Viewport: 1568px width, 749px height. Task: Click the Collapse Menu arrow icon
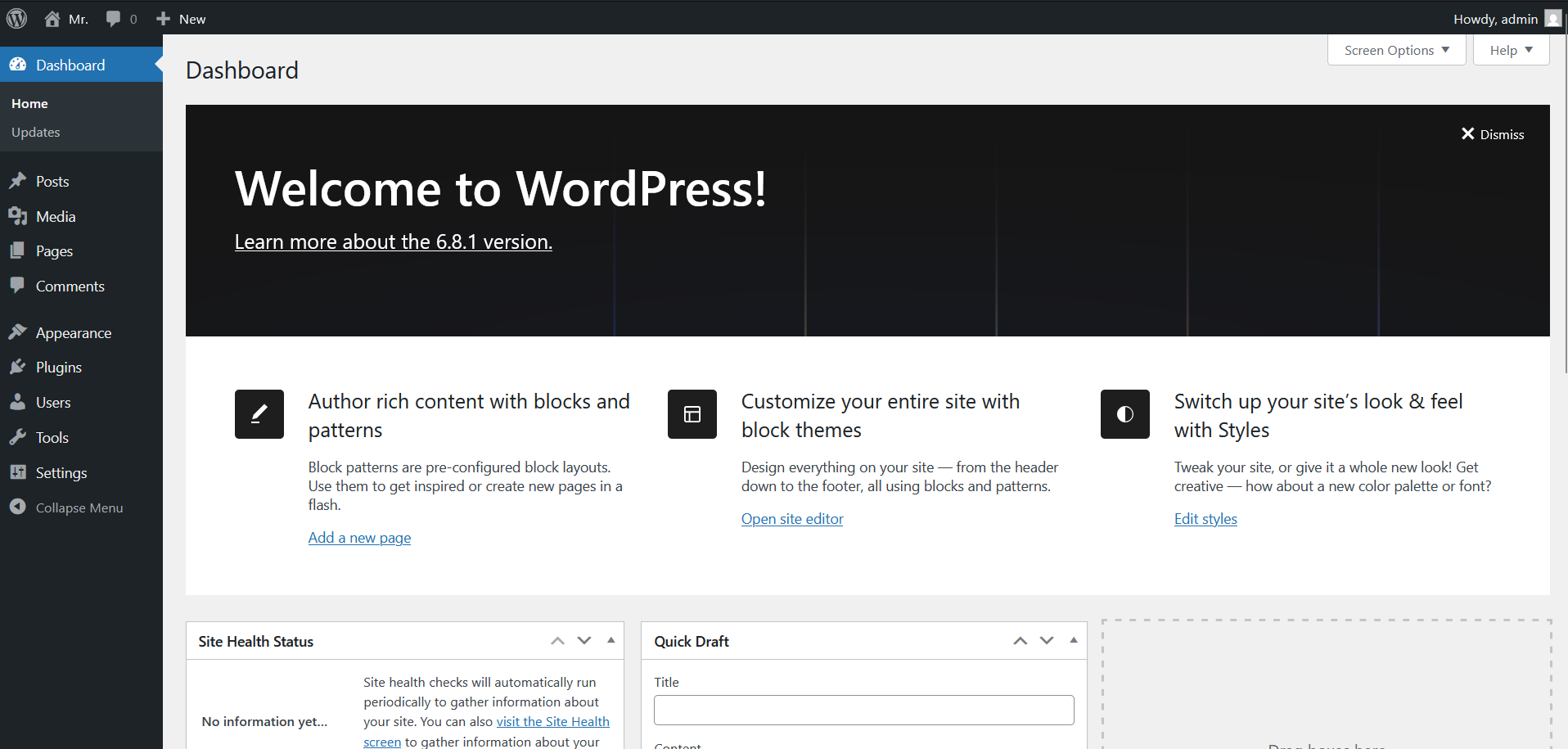(x=18, y=507)
